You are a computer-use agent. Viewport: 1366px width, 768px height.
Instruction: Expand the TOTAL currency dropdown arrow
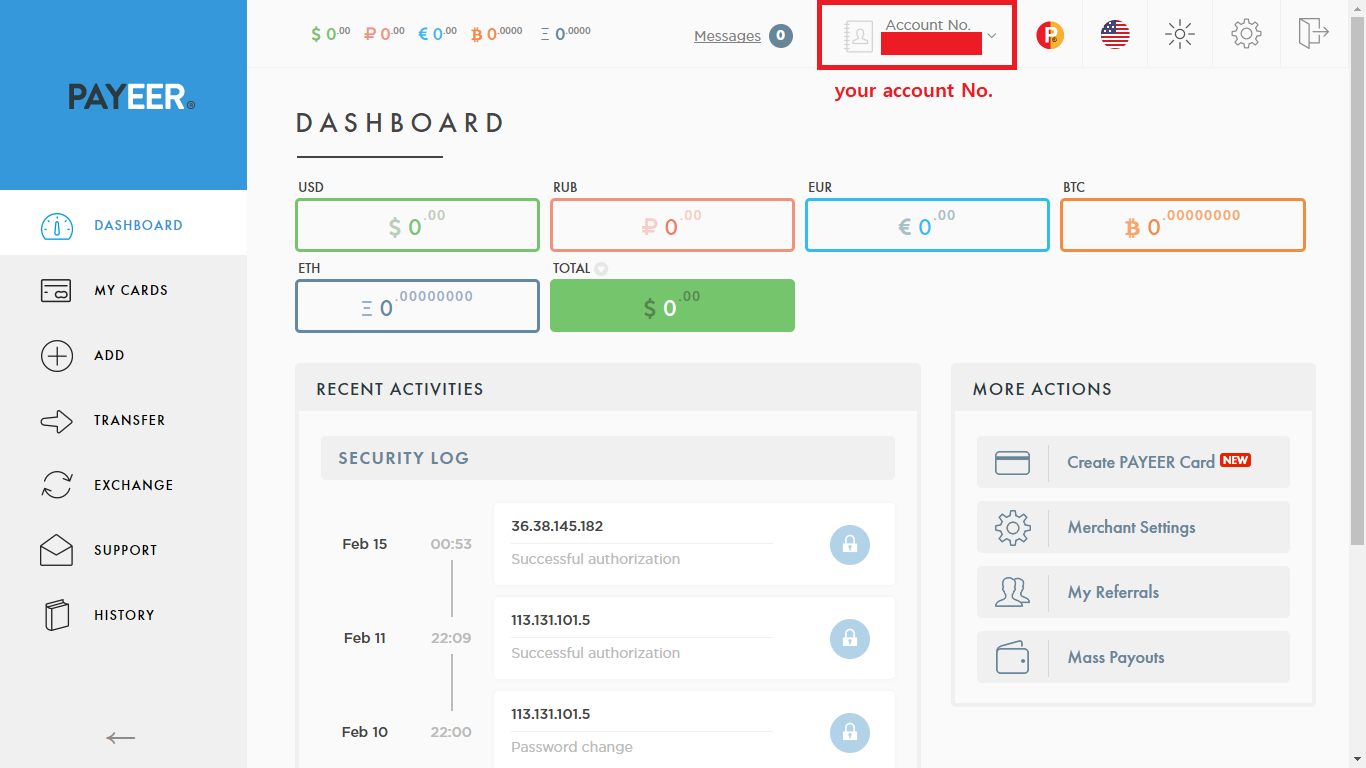[x=601, y=269]
